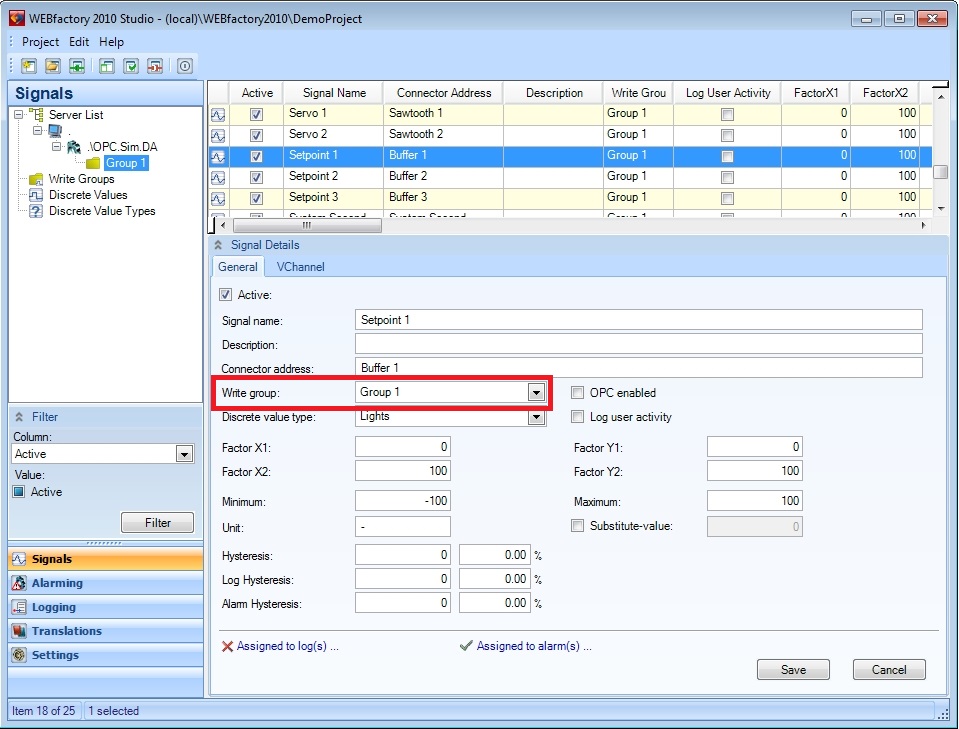Click the Save button
Viewport: 959px width, 729px height.
tap(793, 670)
